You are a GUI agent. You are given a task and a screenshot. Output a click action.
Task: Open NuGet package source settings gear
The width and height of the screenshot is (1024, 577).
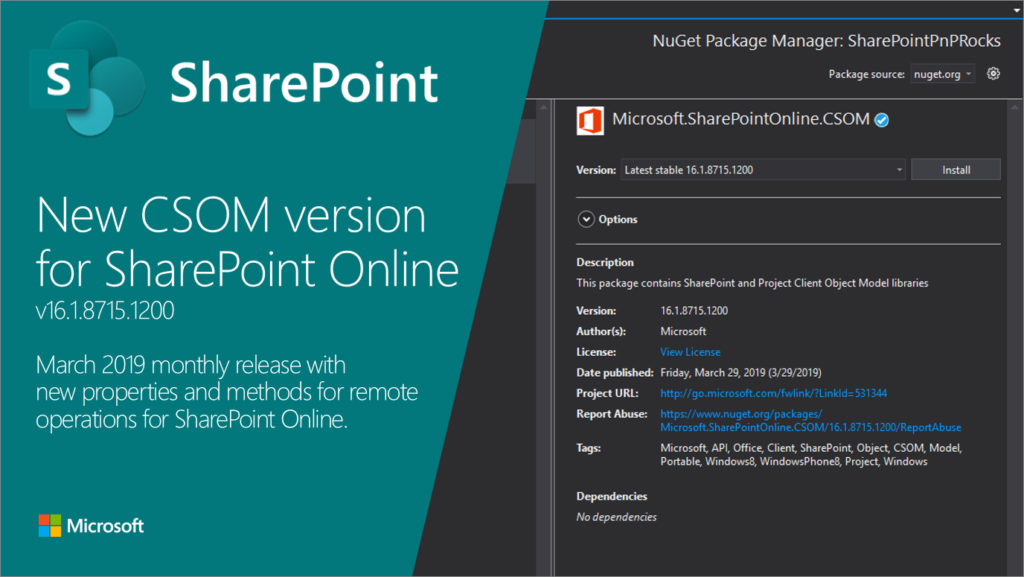coord(993,74)
